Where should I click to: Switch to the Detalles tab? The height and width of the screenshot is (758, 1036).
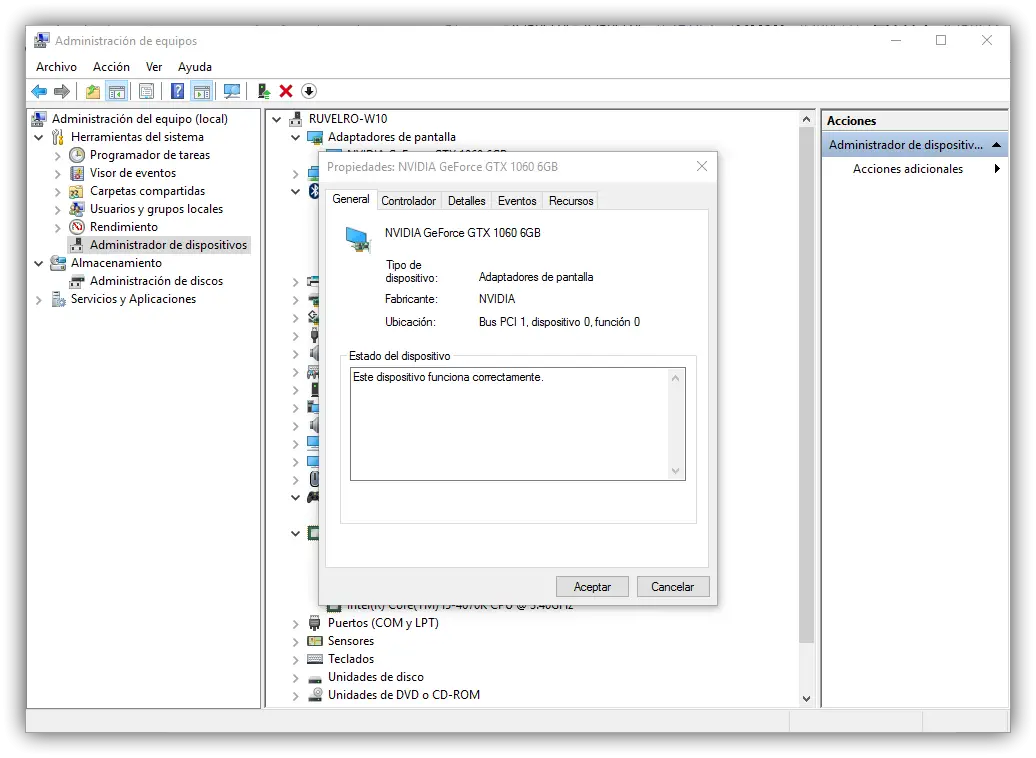[x=466, y=201]
